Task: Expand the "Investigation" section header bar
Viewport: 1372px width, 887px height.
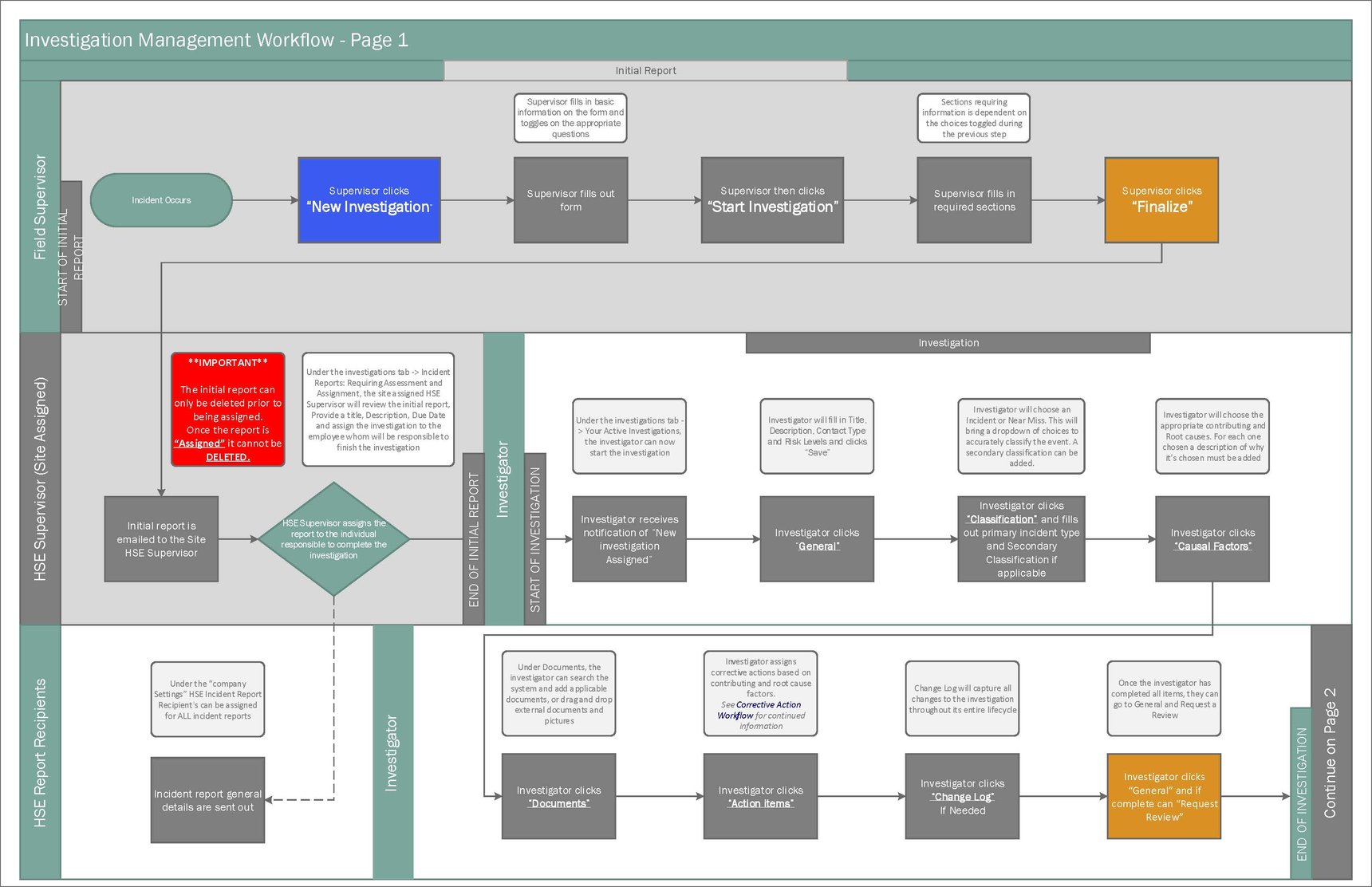Action: pos(948,342)
